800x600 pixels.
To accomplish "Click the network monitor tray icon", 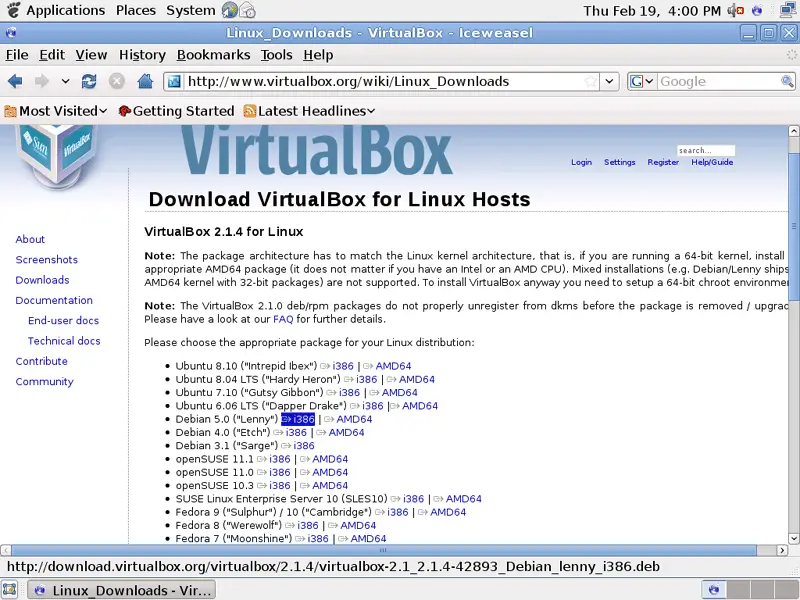I will 789,10.
